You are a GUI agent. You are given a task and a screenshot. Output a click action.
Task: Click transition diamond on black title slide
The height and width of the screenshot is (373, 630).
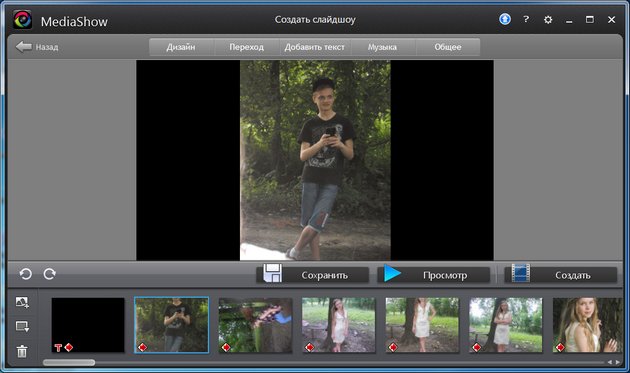click(x=69, y=347)
